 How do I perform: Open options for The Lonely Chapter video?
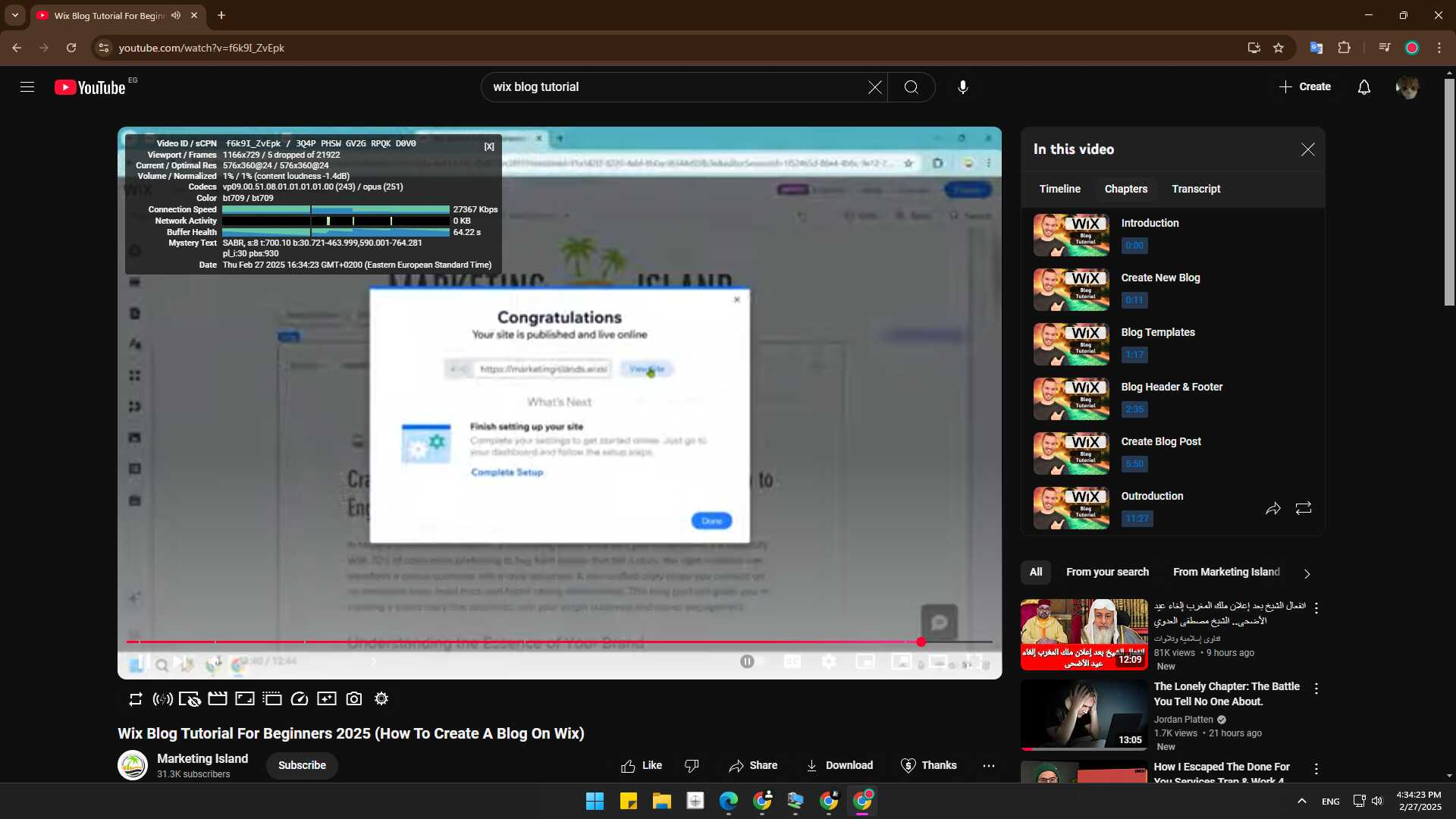coord(1316,689)
